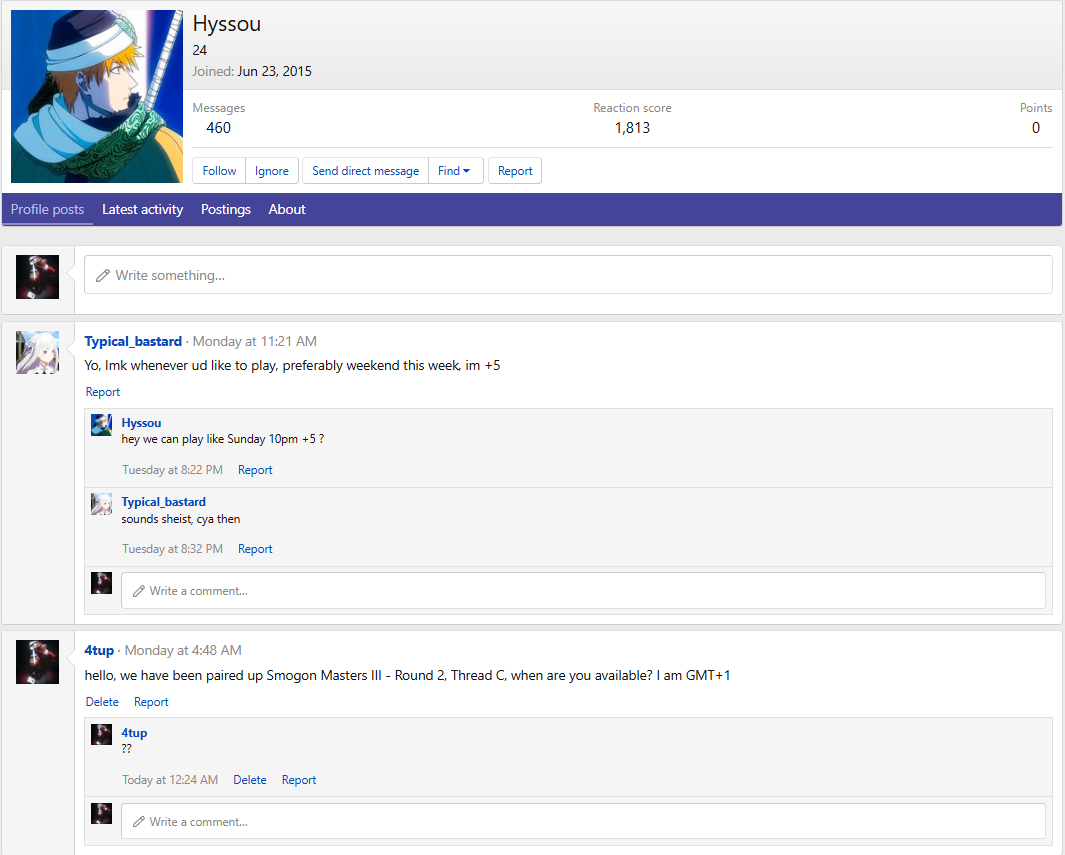The width and height of the screenshot is (1065, 855).
Task: Click 'Write a comment...' field under Typical_bastard's post
Action: (583, 591)
